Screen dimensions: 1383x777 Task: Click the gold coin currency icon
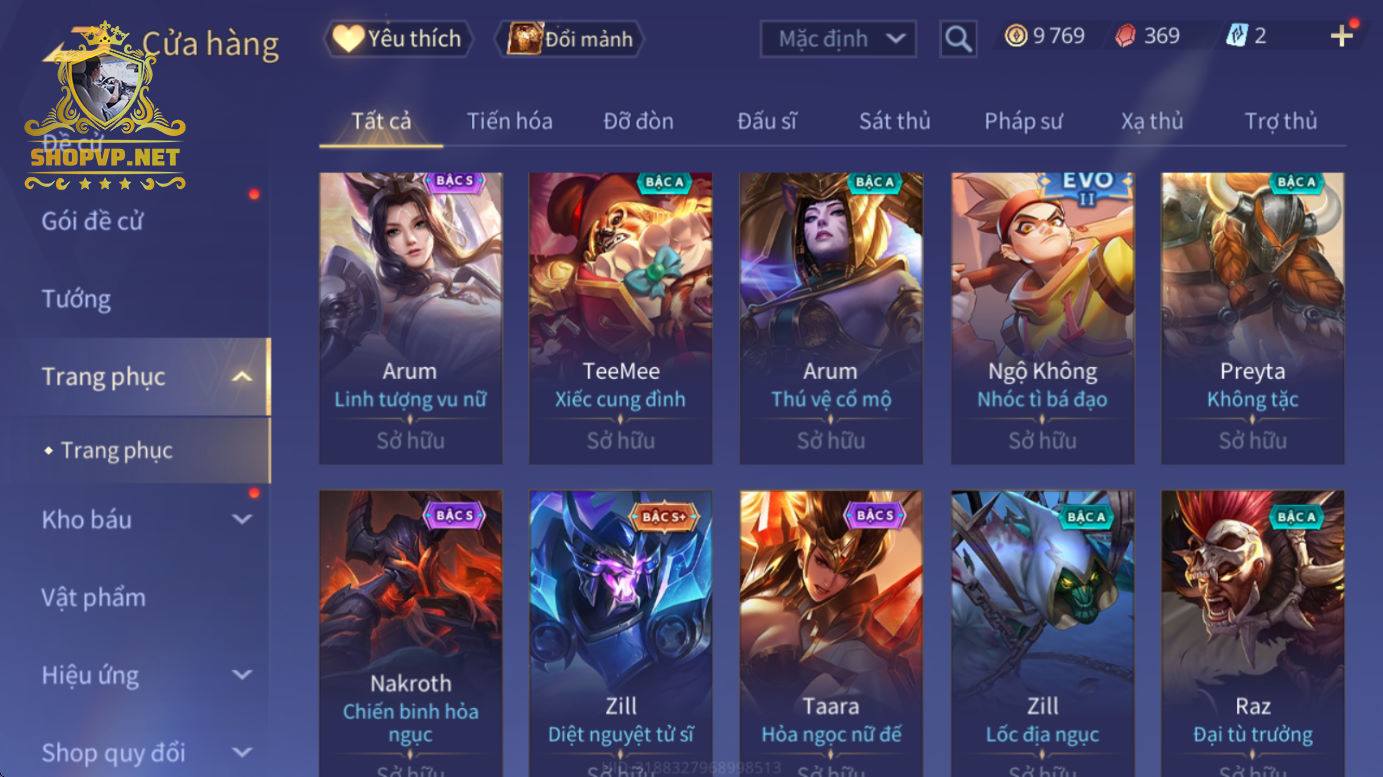point(1016,36)
